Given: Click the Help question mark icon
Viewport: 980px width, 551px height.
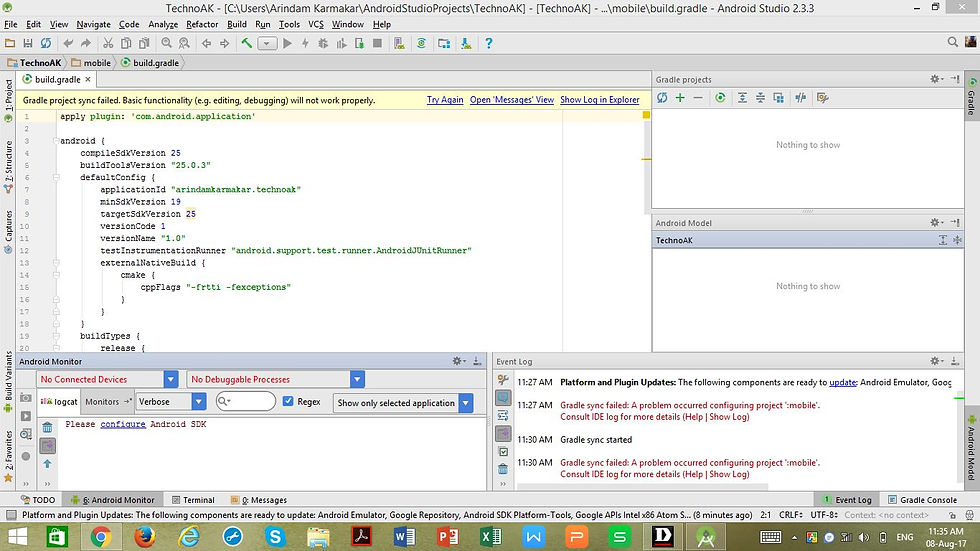Looking at the screenshot, I should tap(489, 43).
